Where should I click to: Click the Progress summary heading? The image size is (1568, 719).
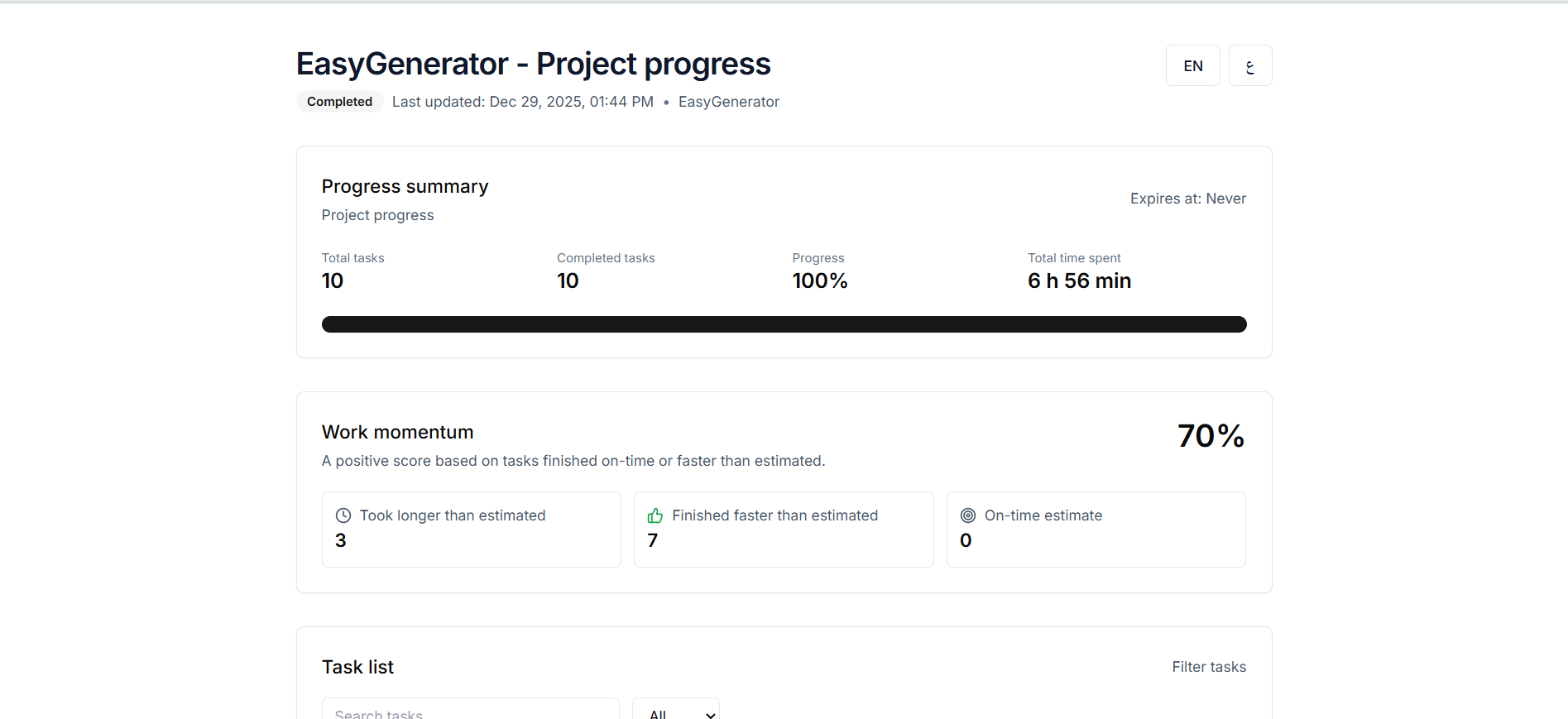click(x=405, y=186)
